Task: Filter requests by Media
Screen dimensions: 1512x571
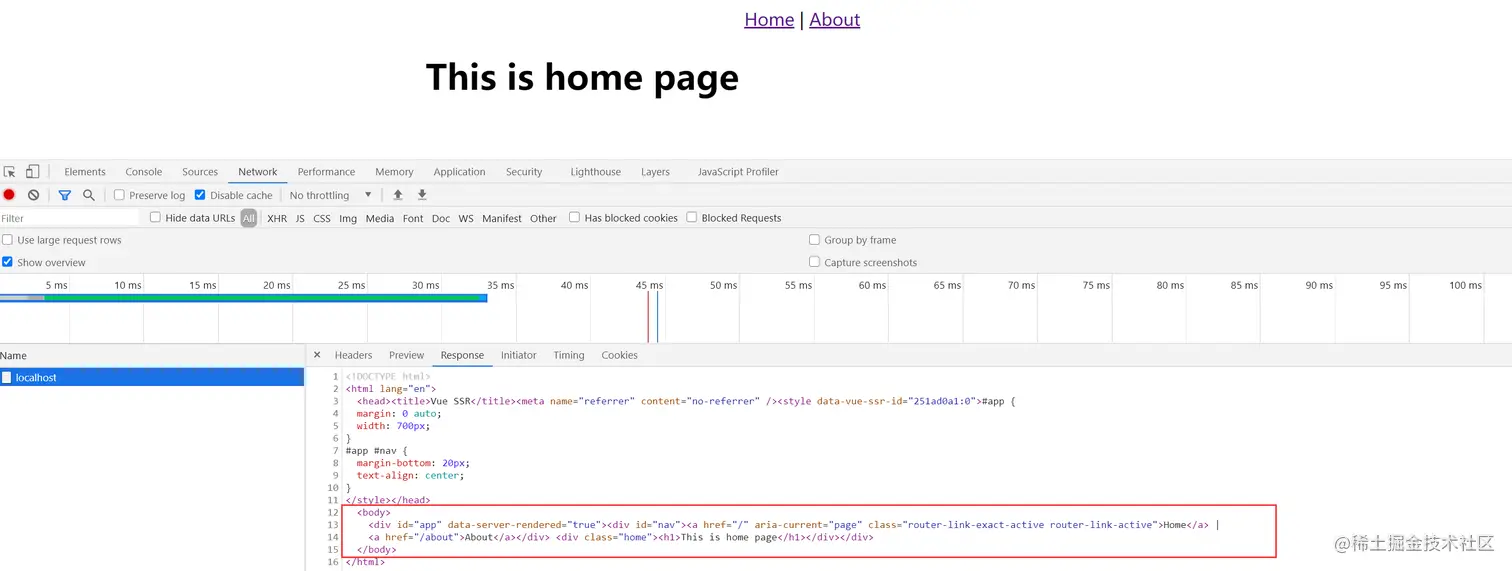Action: click(x=380, y=218)
